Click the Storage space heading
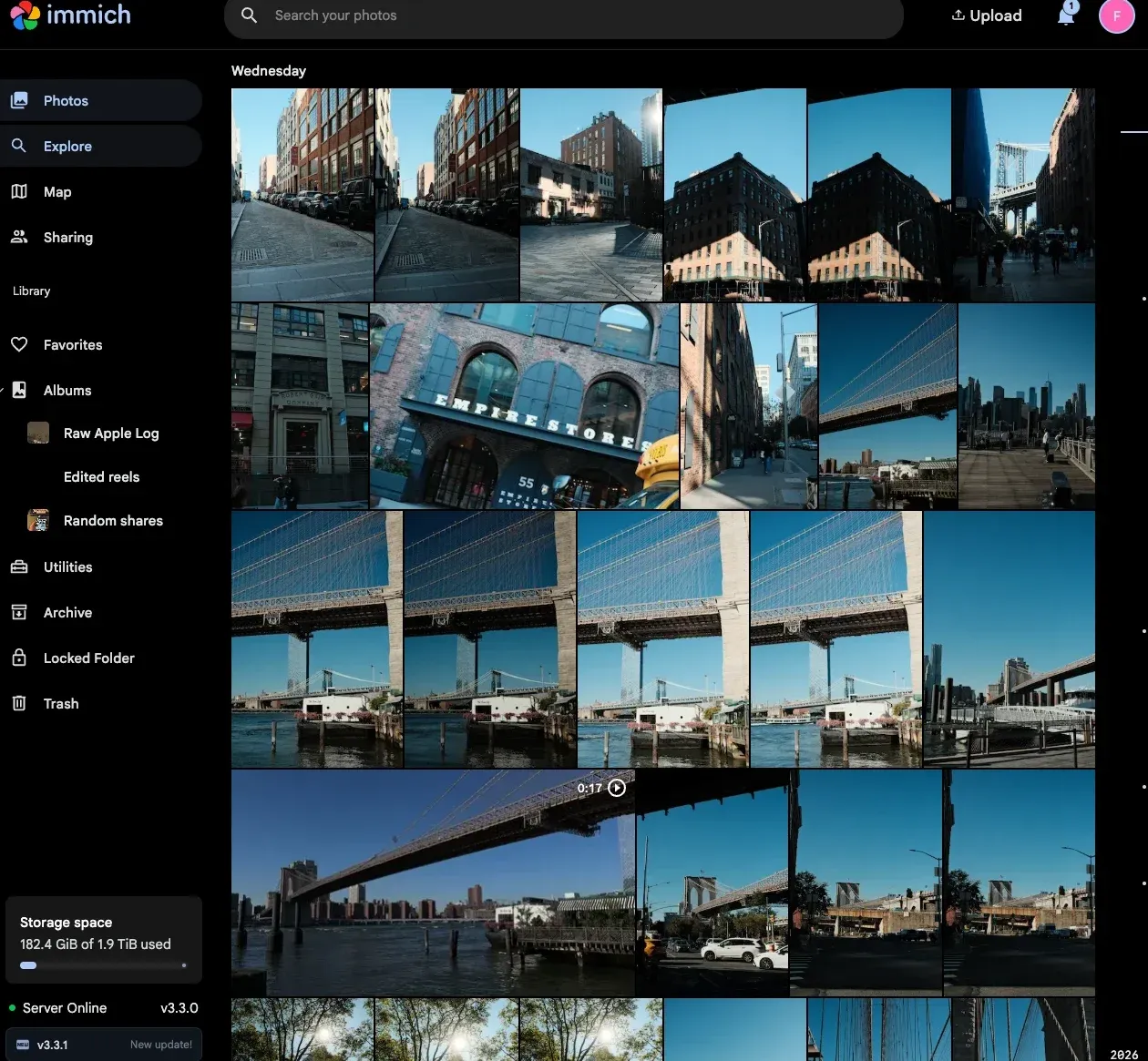The image size is (1148, 1061). (x=67, y=923)
